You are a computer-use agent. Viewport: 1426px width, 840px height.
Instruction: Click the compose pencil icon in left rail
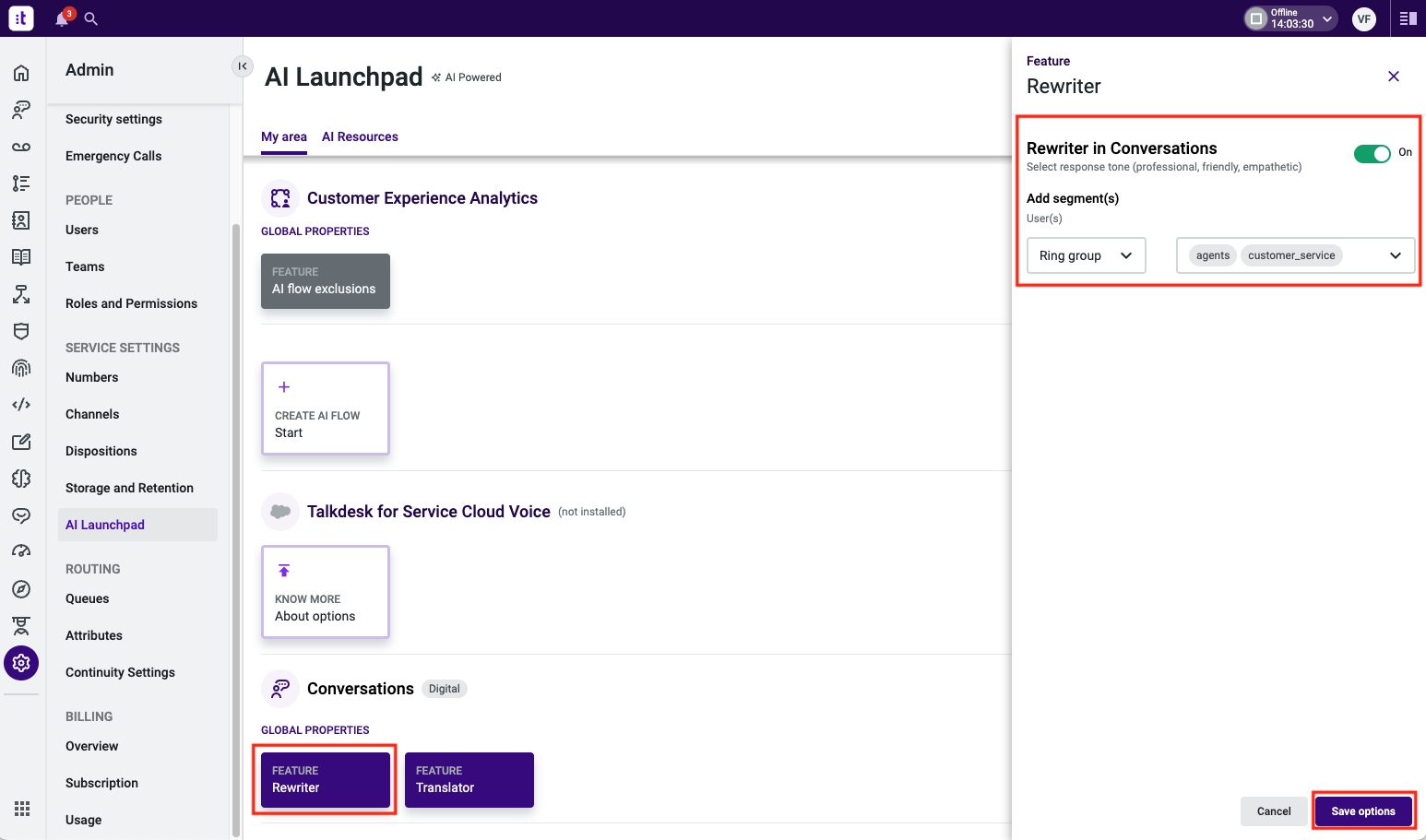21,442
